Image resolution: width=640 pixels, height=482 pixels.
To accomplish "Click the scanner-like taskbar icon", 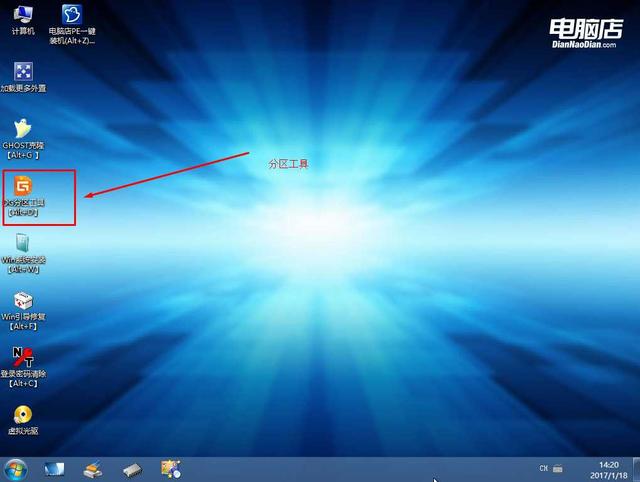I will pos(93,470).
